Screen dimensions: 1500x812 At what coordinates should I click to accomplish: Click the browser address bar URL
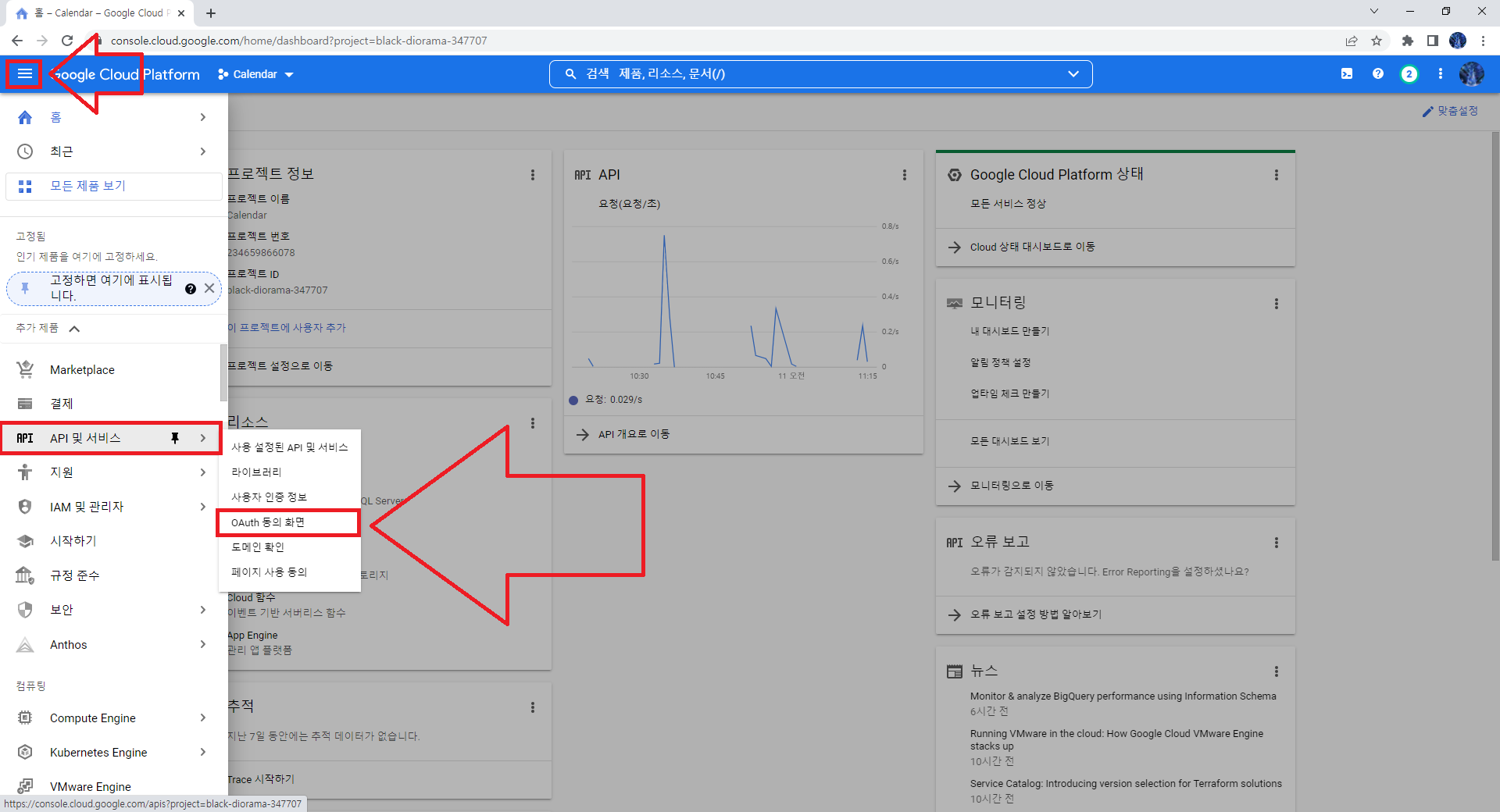point(298,41)
